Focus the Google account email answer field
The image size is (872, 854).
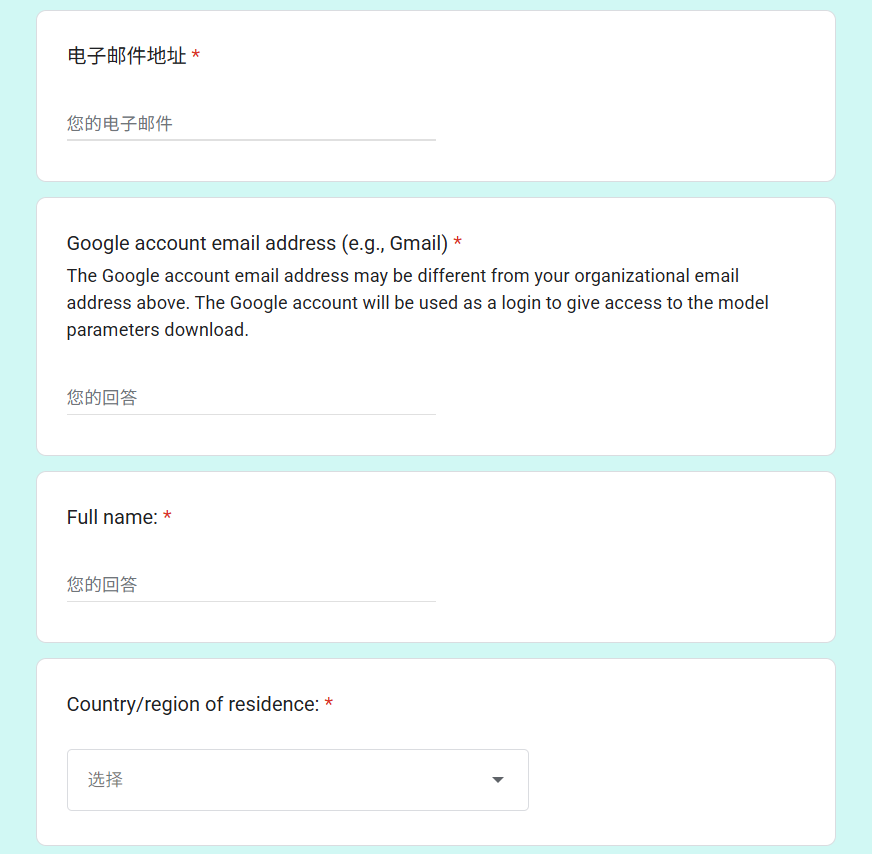click(x=251, y=398)
